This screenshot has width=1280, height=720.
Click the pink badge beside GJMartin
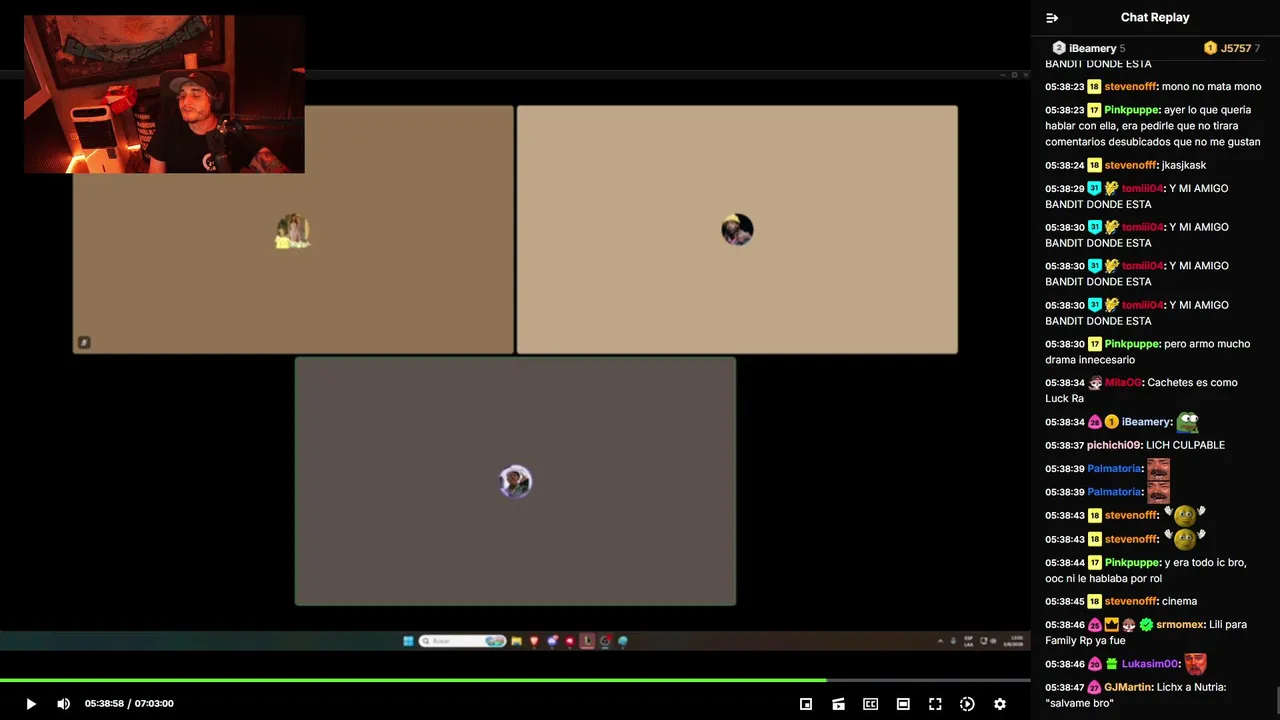(x=1094, y=687)
